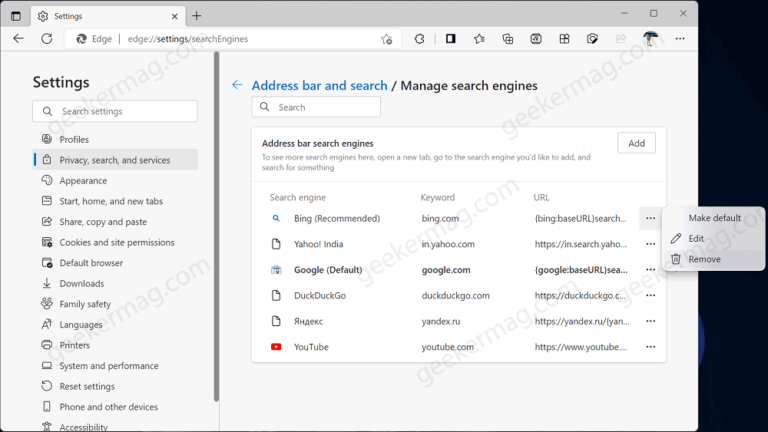The width and height of the screenshot is (768, 432).
Task: Go back using blue arrow beside breadcrumb
Action: [x=237, y=85]
